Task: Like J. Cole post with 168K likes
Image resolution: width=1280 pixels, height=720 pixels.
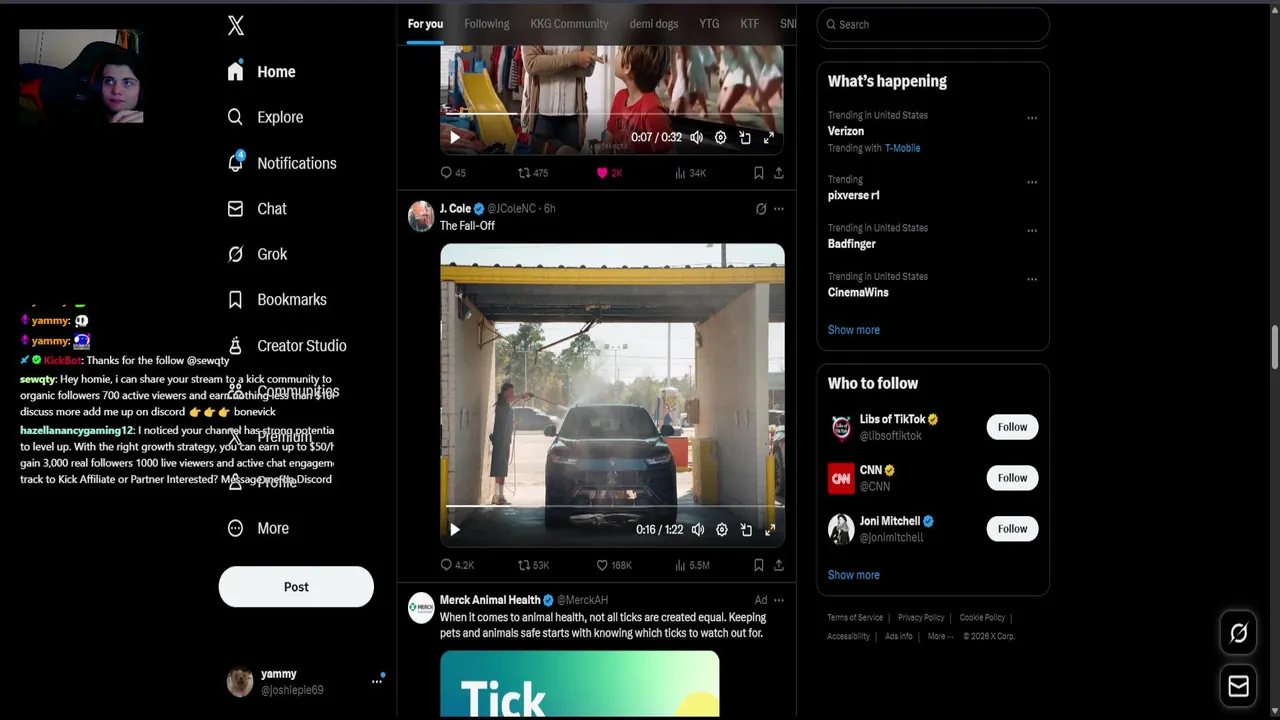Action: click(x=614, y=565)
